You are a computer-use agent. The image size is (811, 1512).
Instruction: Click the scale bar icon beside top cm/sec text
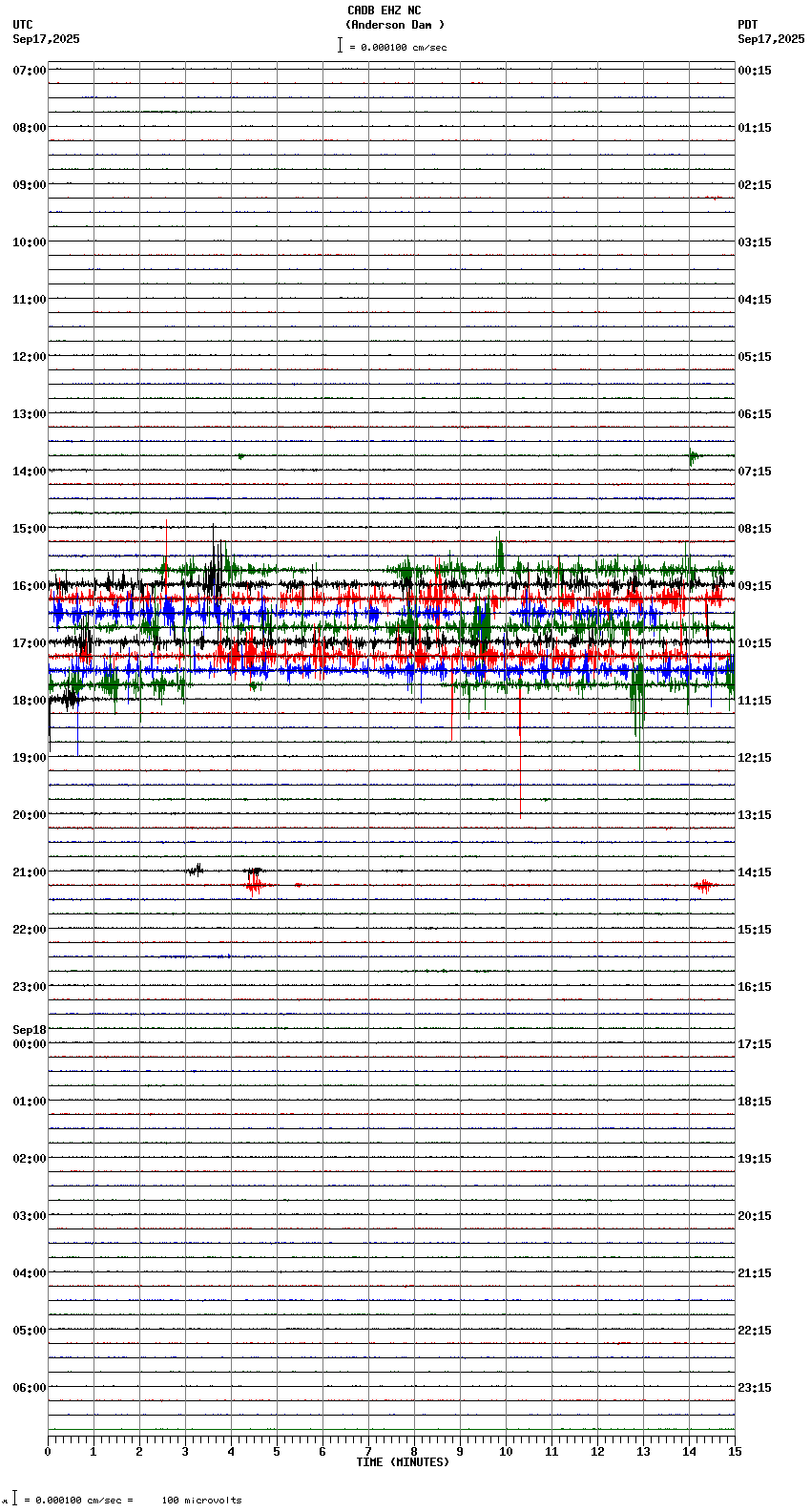pos(340,45)
